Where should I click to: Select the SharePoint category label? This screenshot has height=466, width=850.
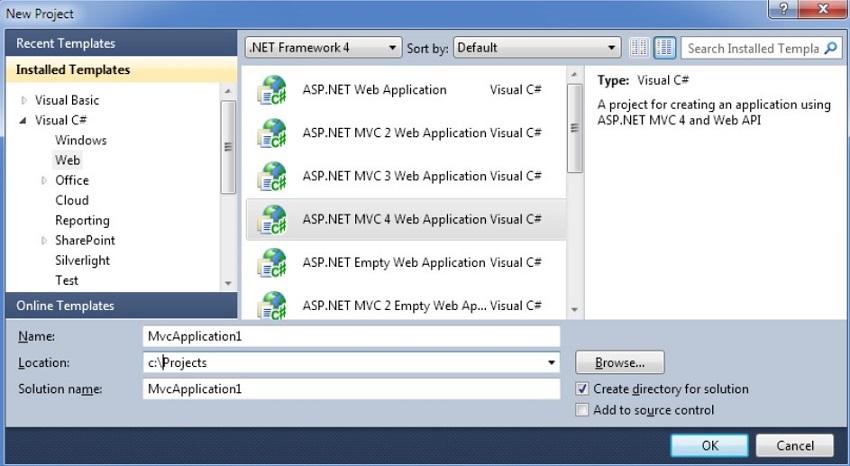tap(85, 241)
